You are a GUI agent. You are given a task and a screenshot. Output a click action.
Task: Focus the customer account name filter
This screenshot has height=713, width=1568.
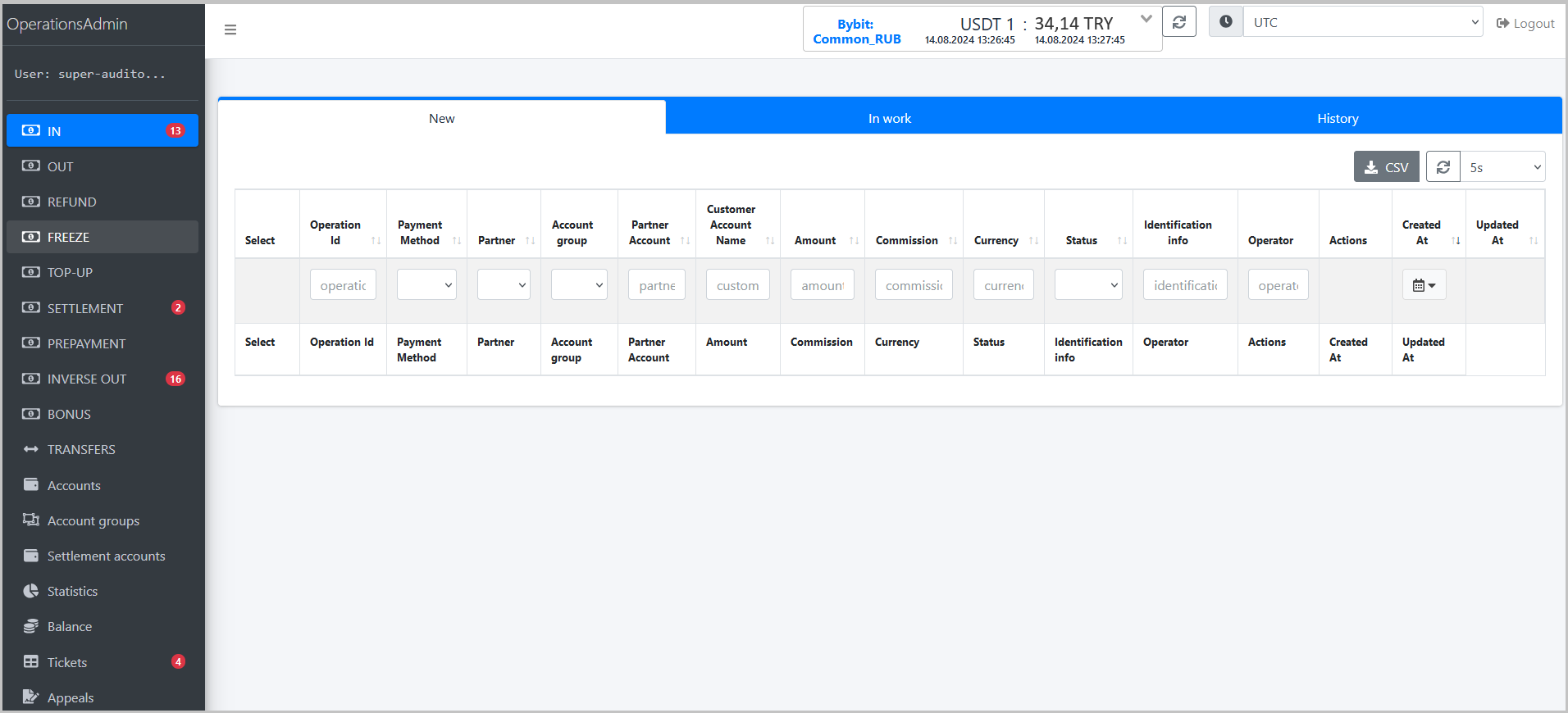(x=738, y=285)
